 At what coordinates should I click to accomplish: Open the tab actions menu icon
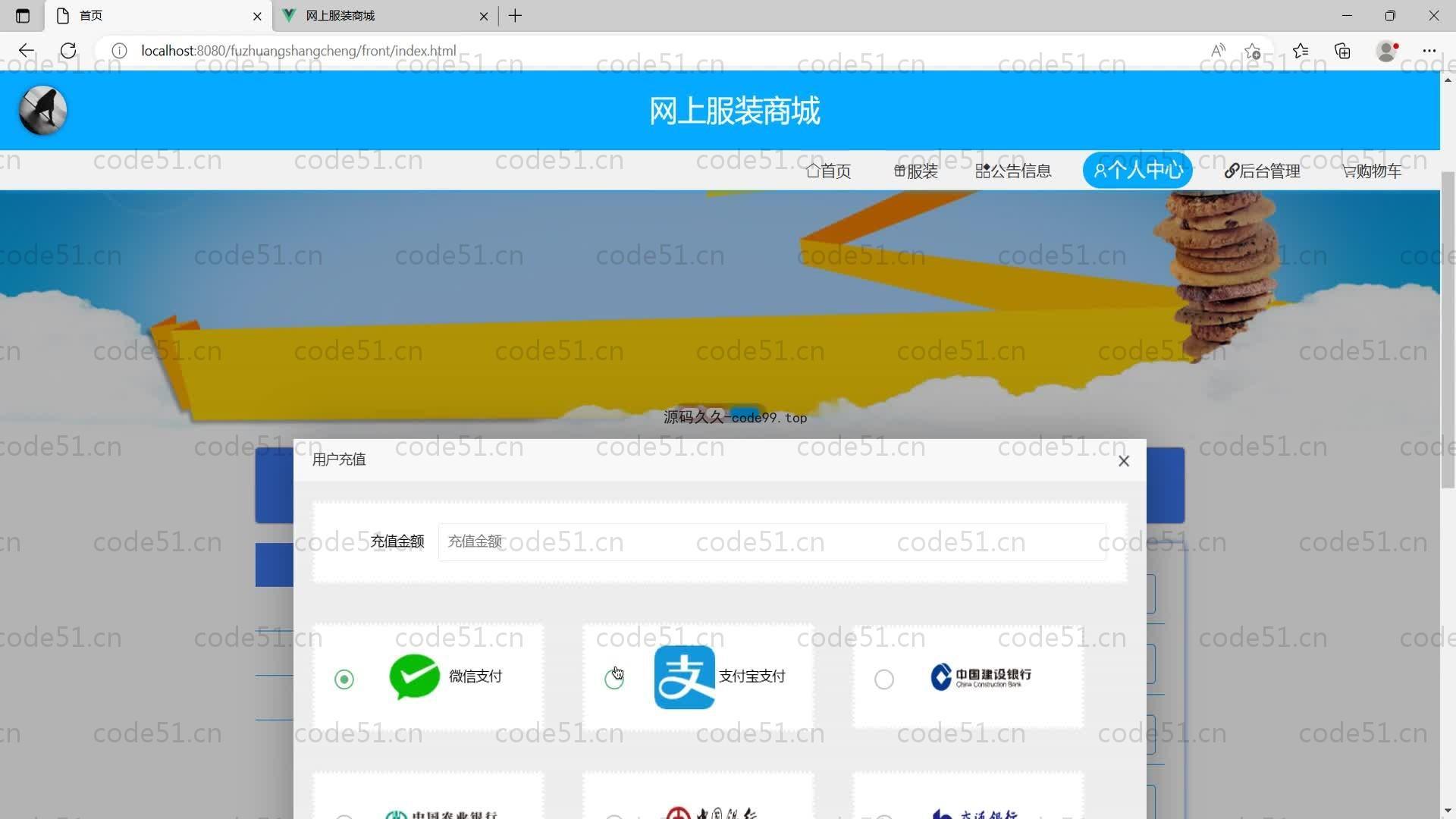23,16
